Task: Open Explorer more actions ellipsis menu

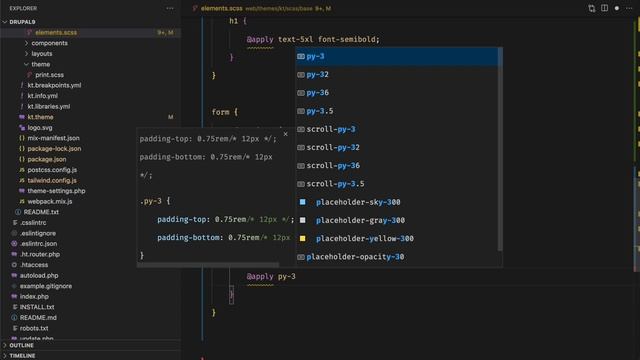Action: tap(170, 8)
